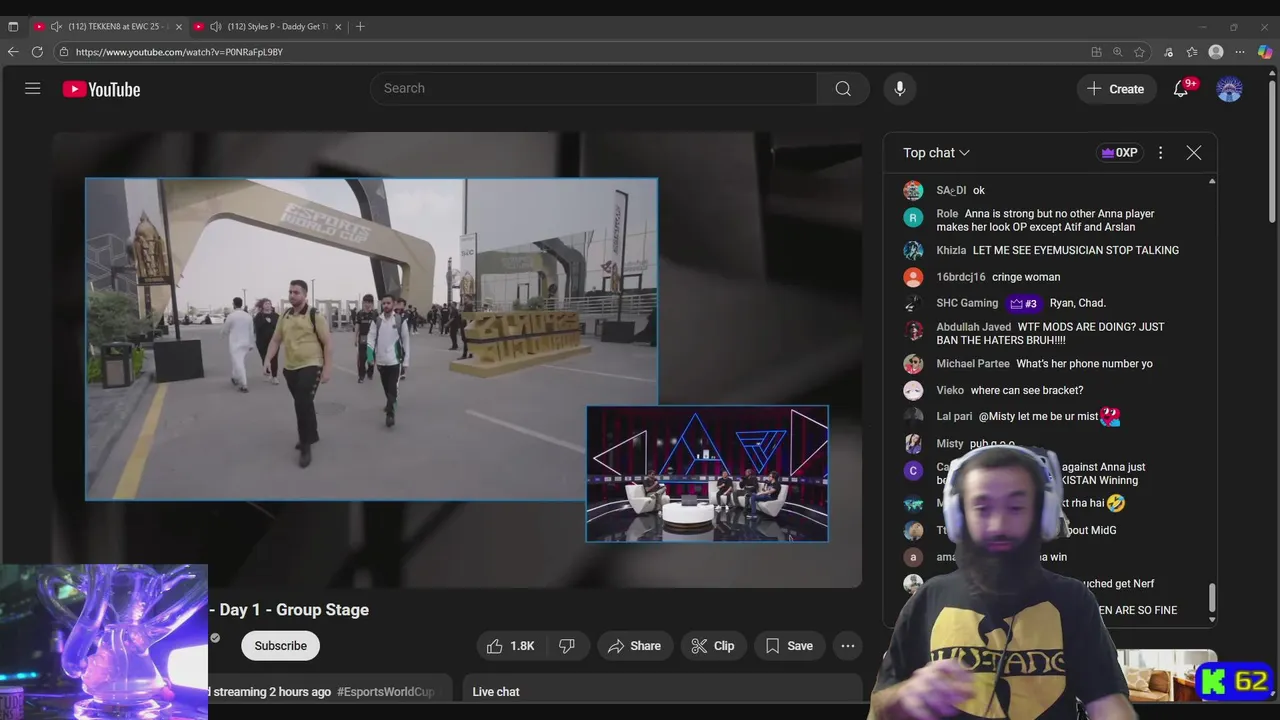Open browser settings and more ellipsis

pyautogui.click(x=1240, y=52)
